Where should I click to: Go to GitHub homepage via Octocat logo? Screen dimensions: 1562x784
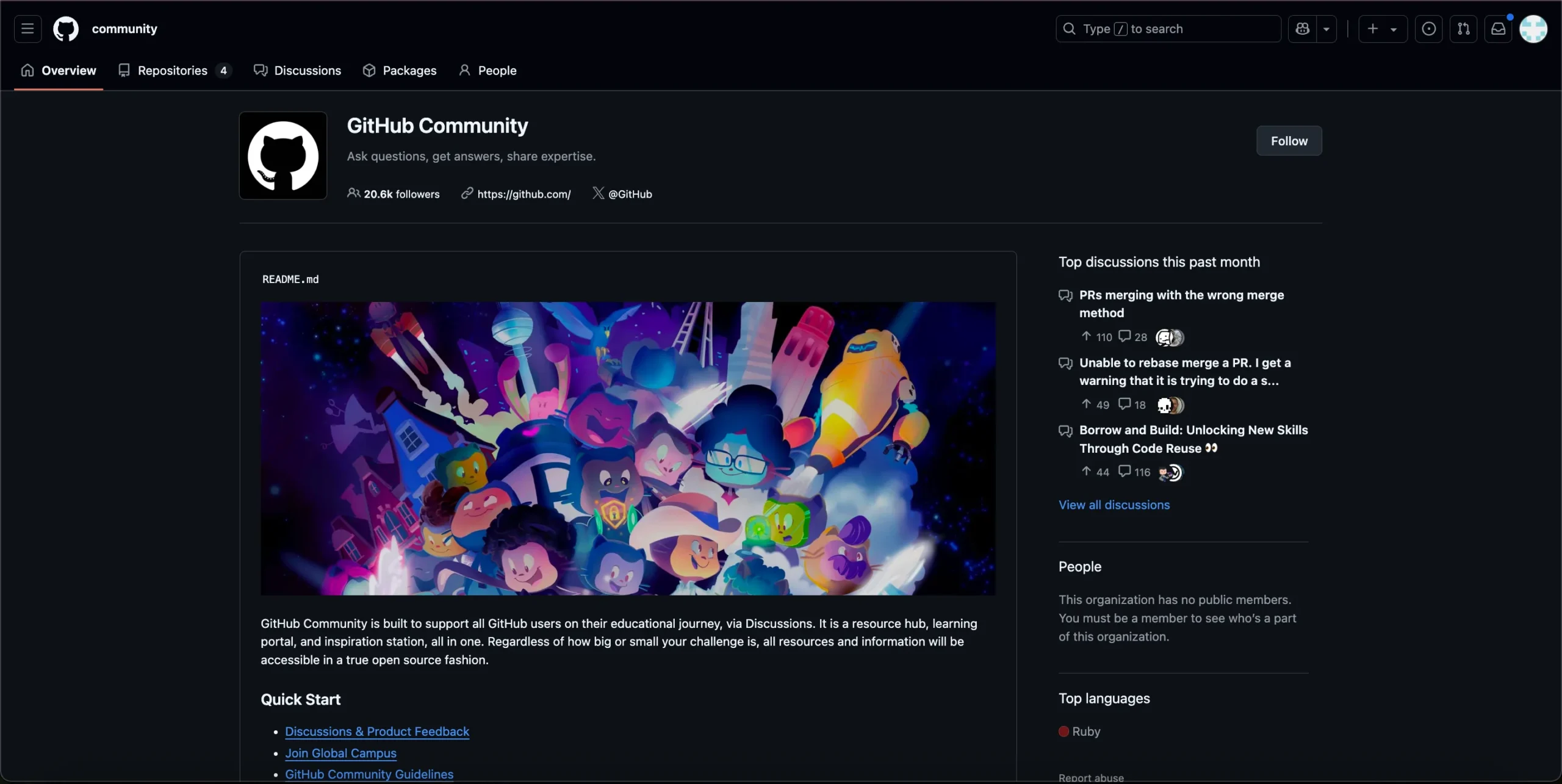pos(66,29)
